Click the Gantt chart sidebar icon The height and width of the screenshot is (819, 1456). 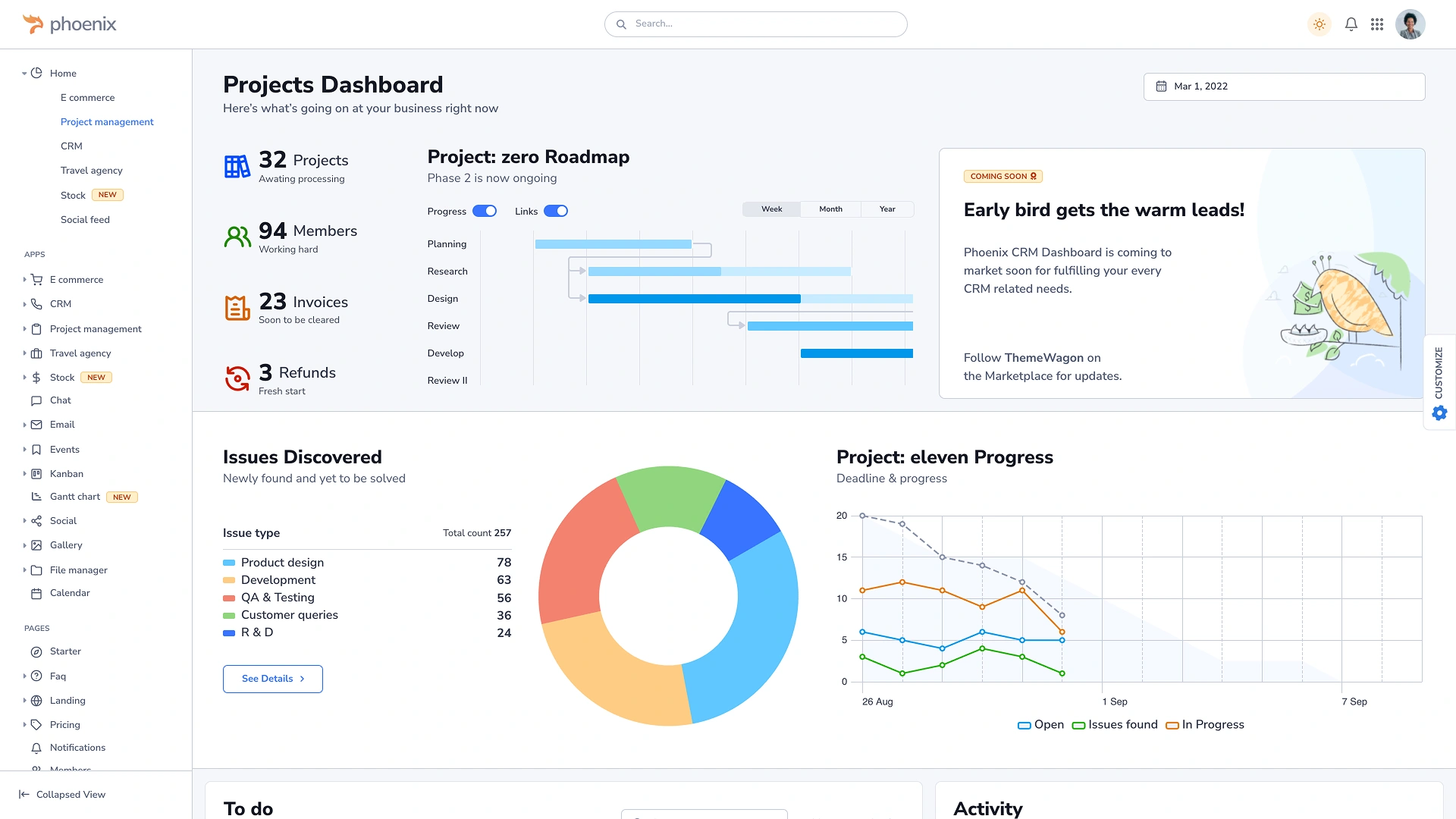36,497
